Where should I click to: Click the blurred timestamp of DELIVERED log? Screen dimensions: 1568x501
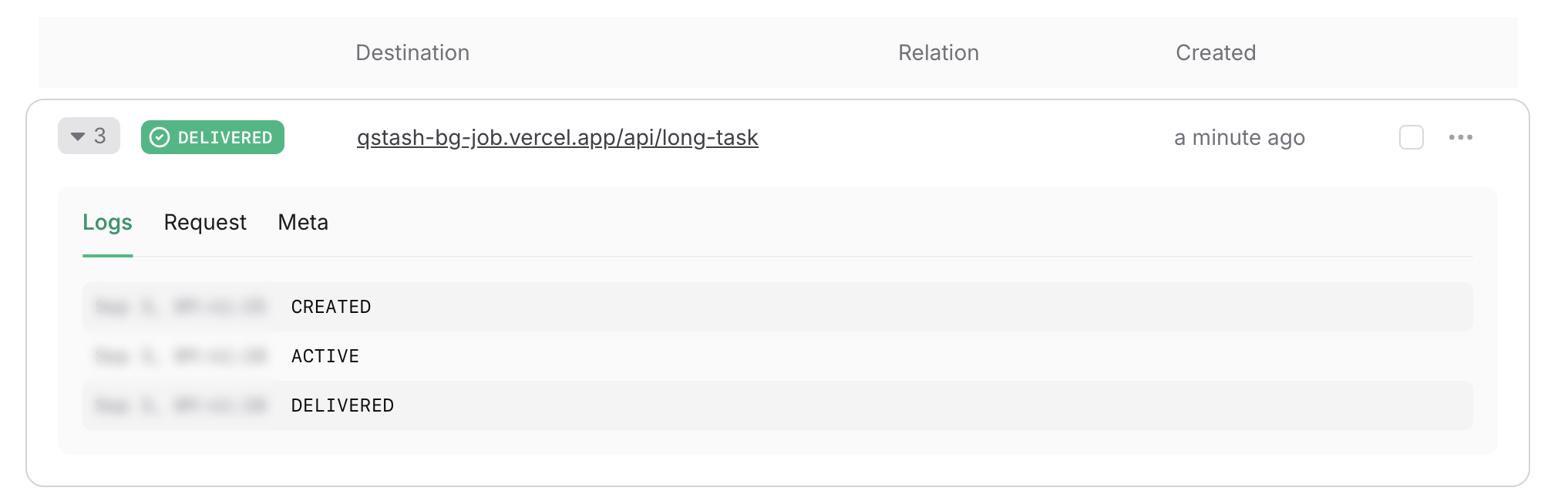coord(180,405)
